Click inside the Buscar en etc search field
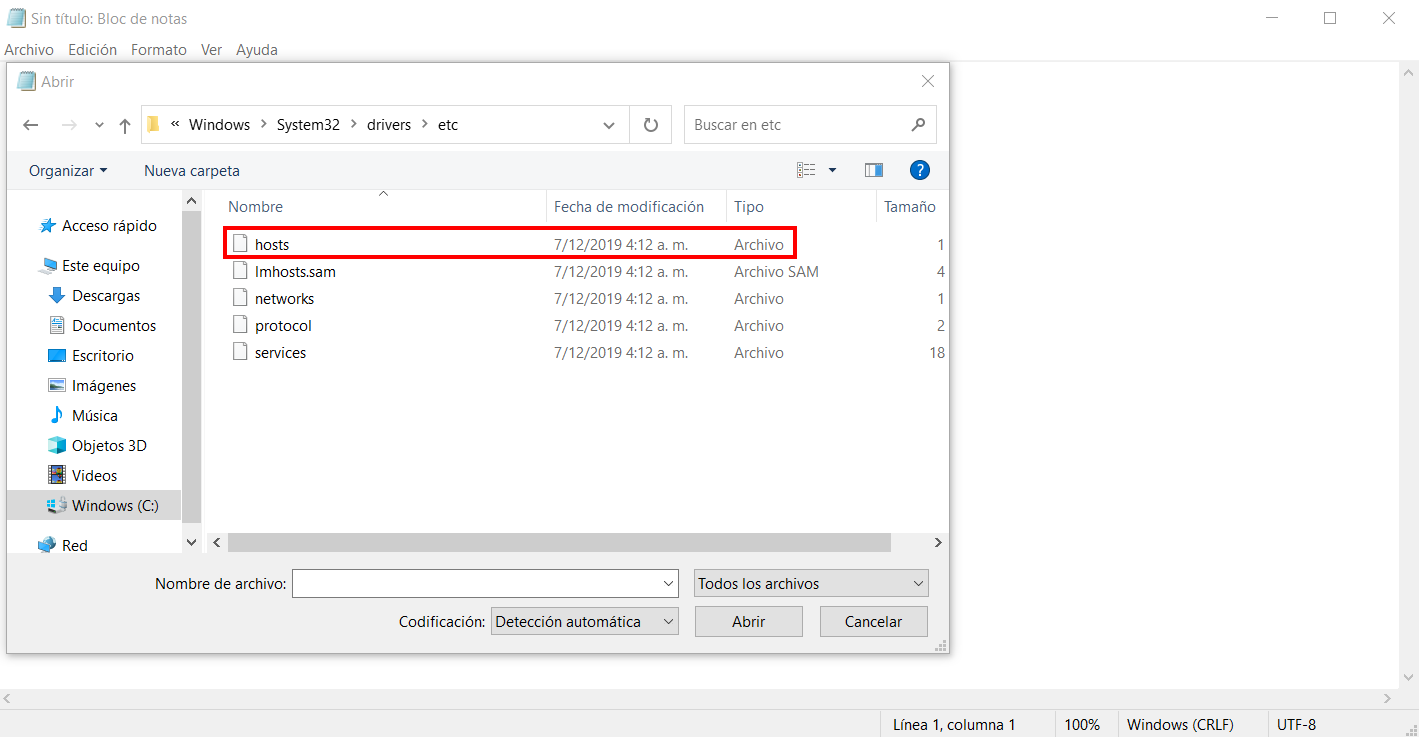 pos(790,124)
